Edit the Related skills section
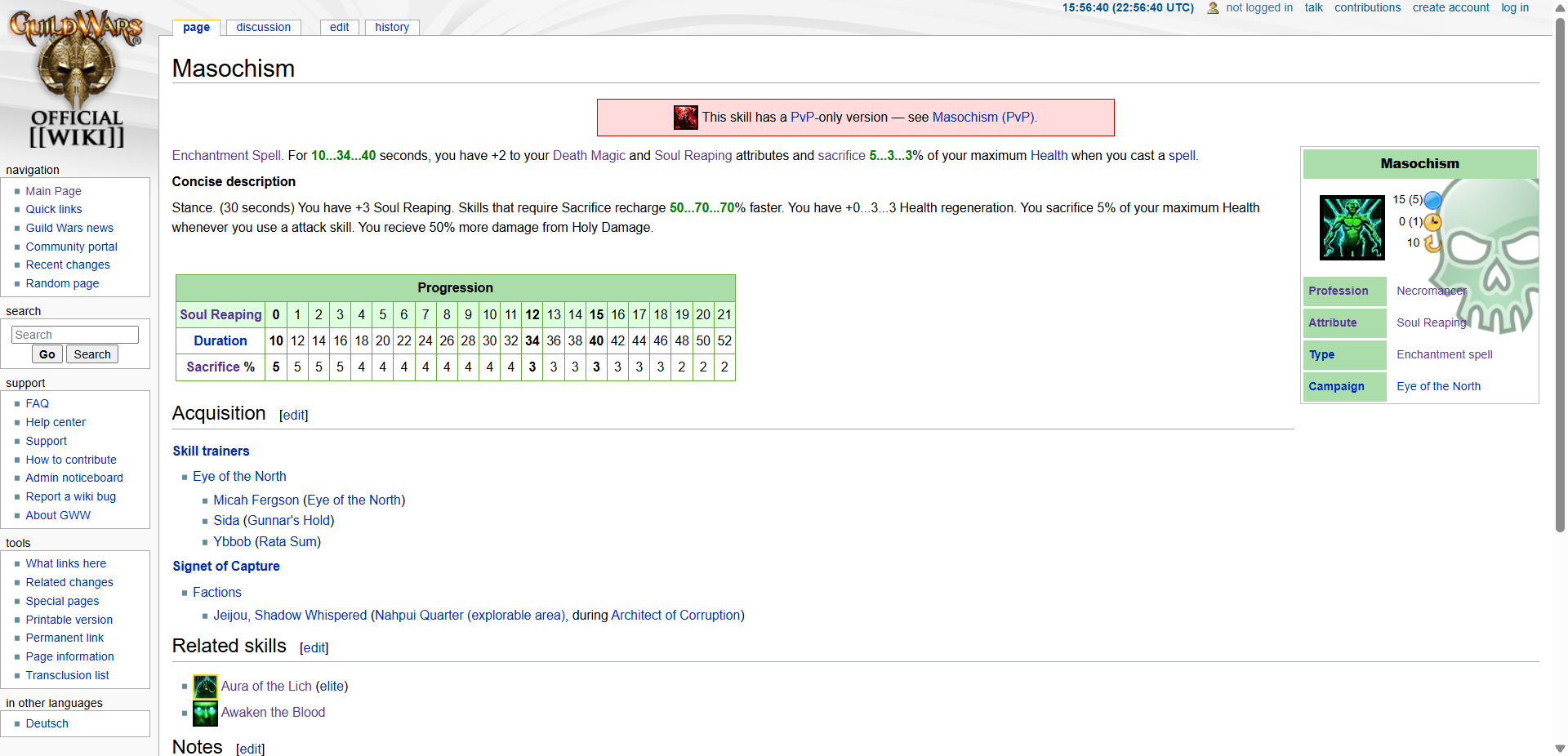1568x756 pixels. (x=314, y=647)
